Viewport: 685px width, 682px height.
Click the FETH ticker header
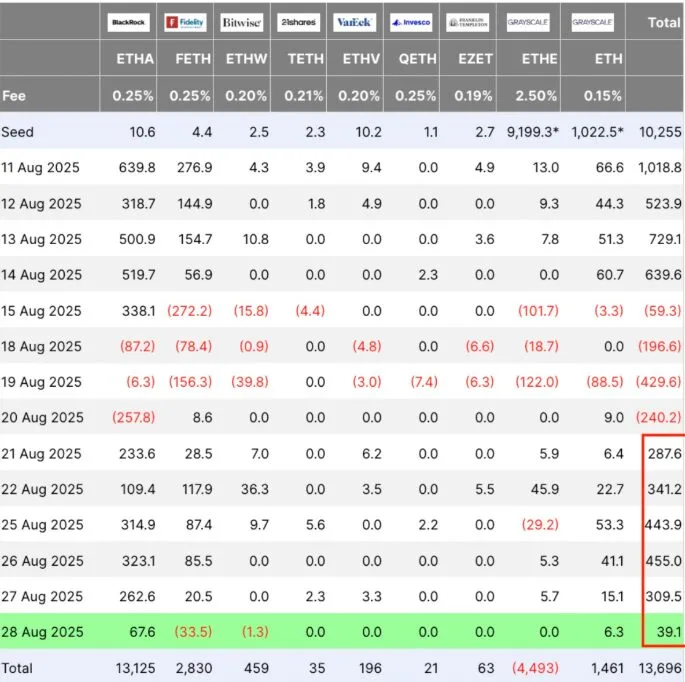(193, 59)
